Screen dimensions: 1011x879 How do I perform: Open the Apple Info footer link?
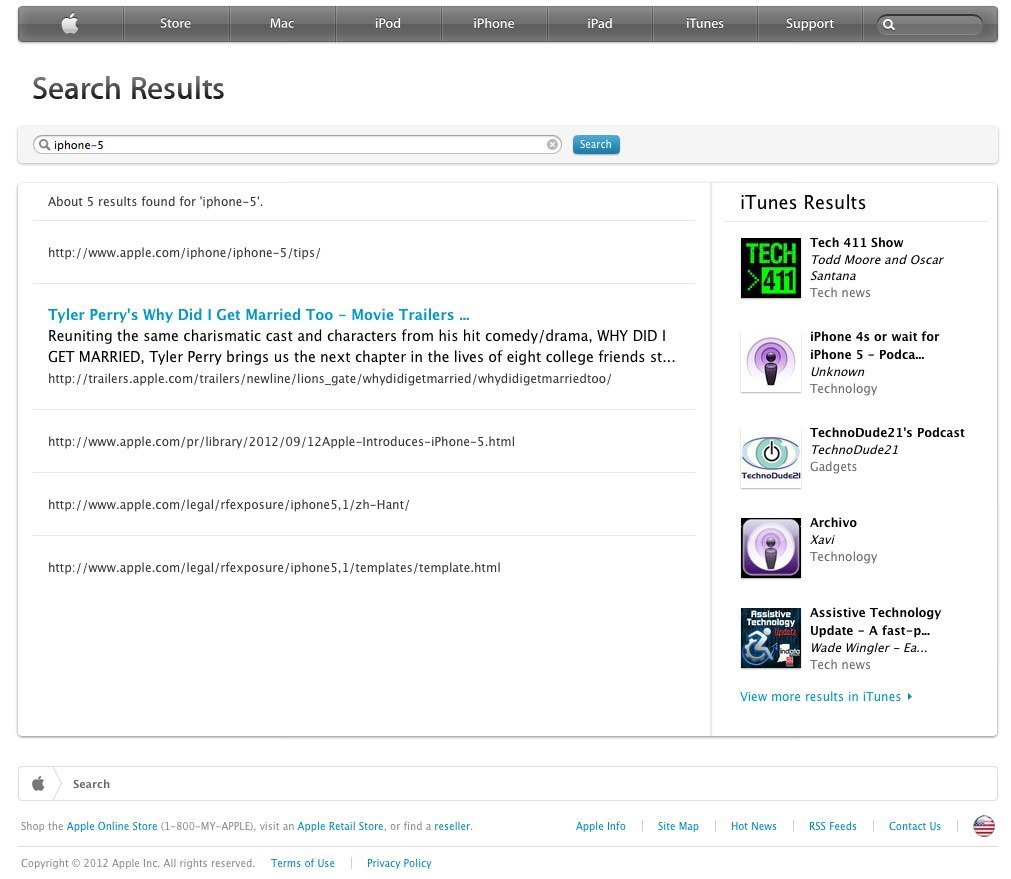tap(600, 826)
